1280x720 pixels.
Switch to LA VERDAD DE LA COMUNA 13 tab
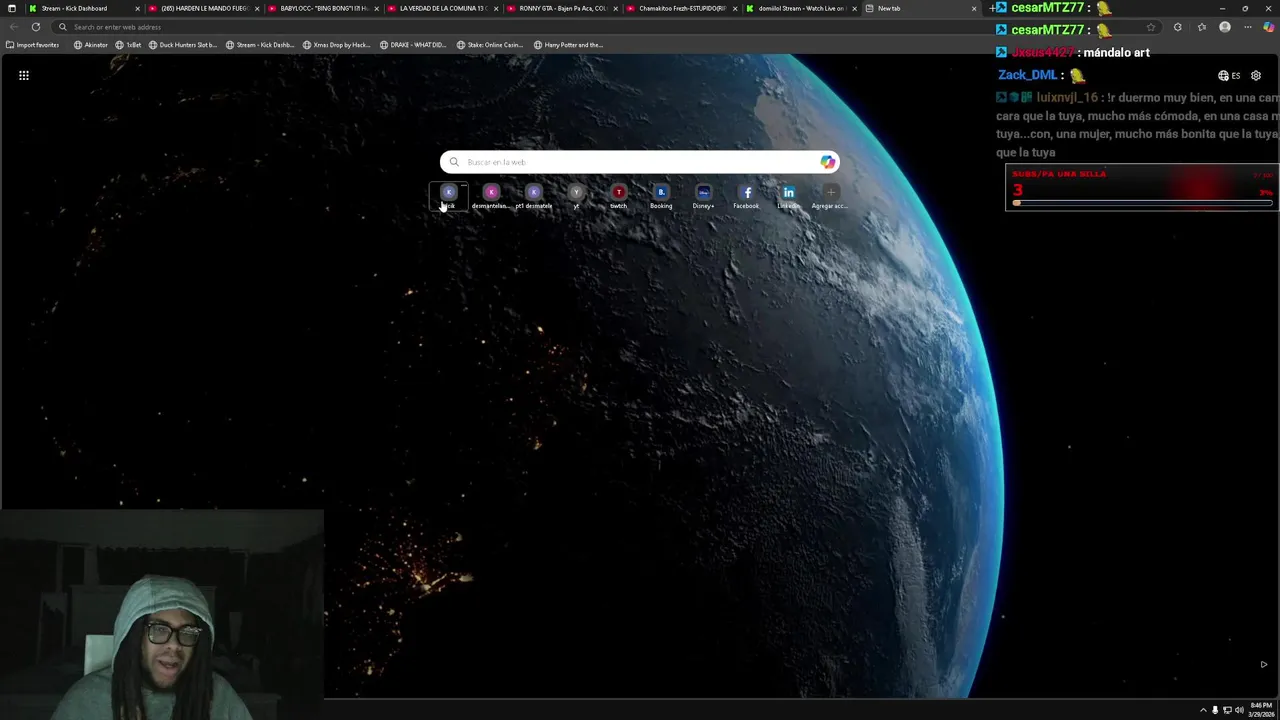click(x=443, y=8)
